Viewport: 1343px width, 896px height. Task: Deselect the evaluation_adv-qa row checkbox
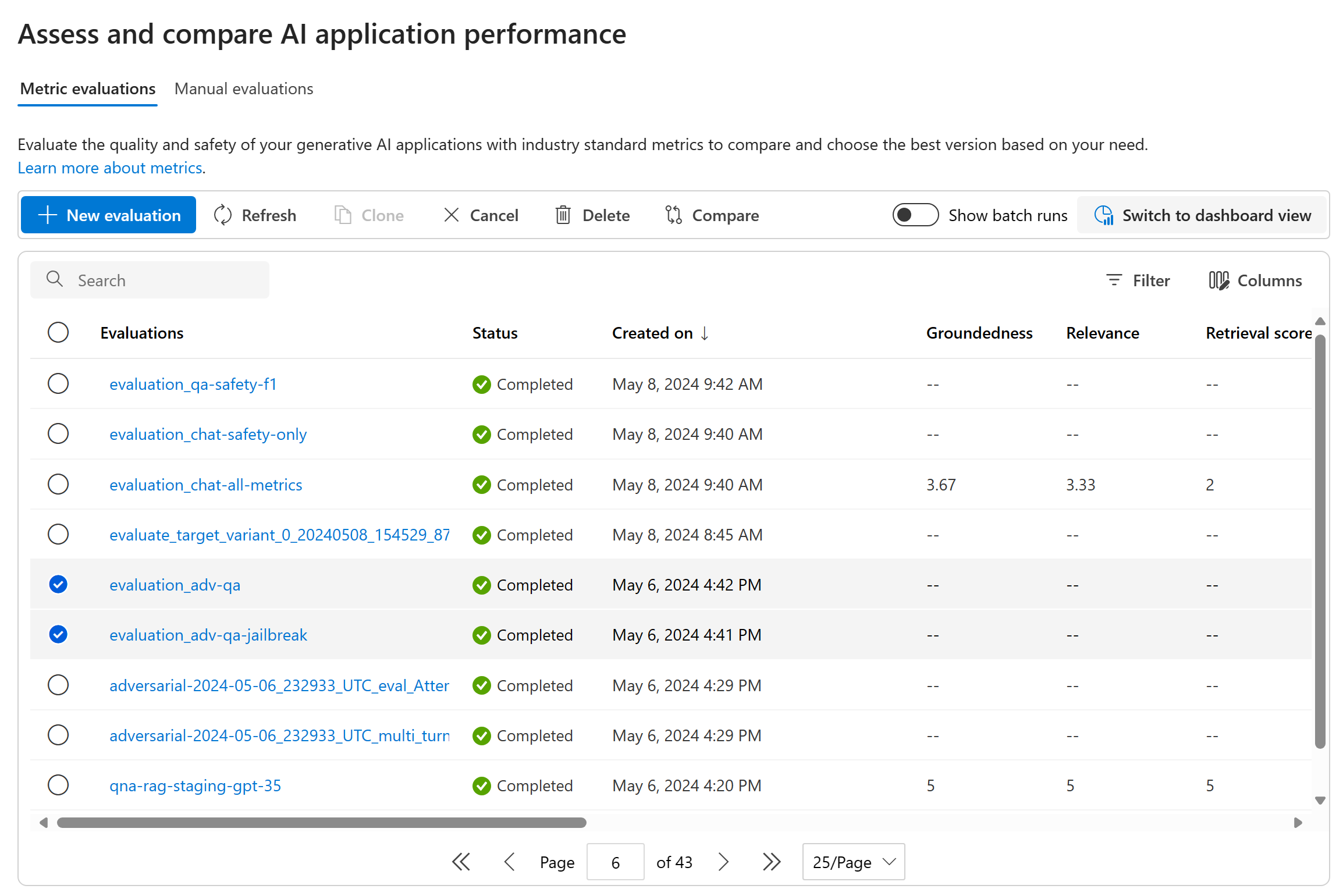[x=58, y=584]
